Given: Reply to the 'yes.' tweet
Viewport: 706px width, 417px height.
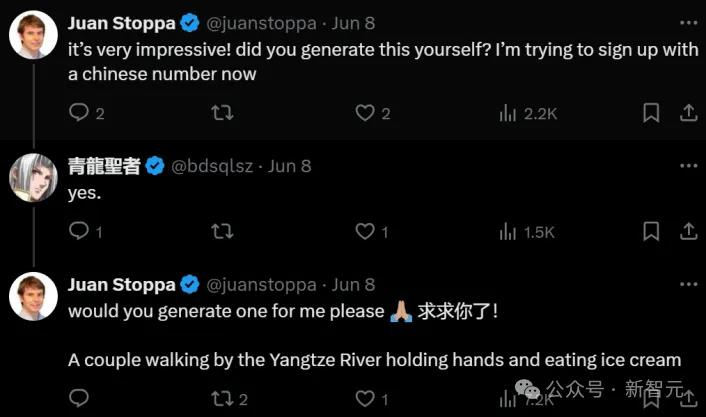Looking at the screenshot, I should 80,232.
